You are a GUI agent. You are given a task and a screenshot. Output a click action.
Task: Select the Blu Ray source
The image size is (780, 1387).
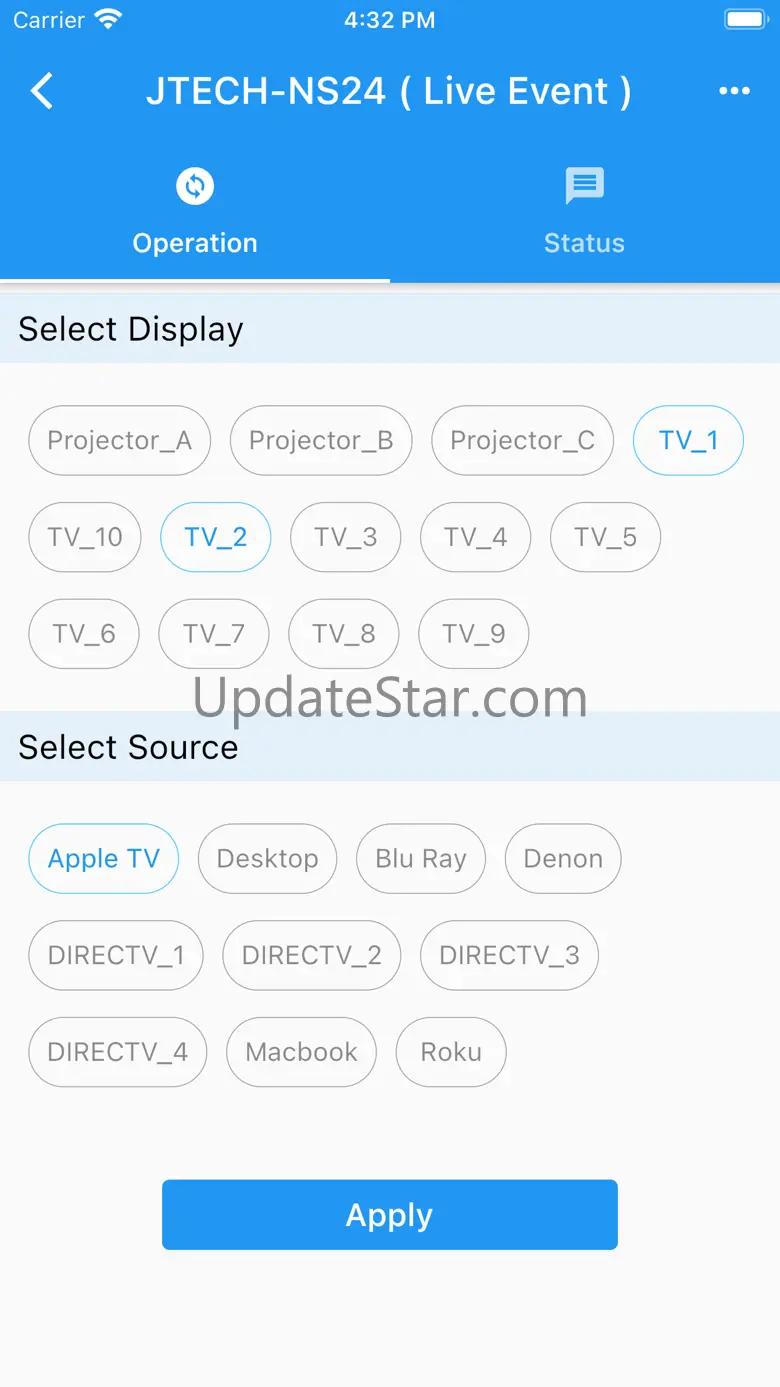421,858
